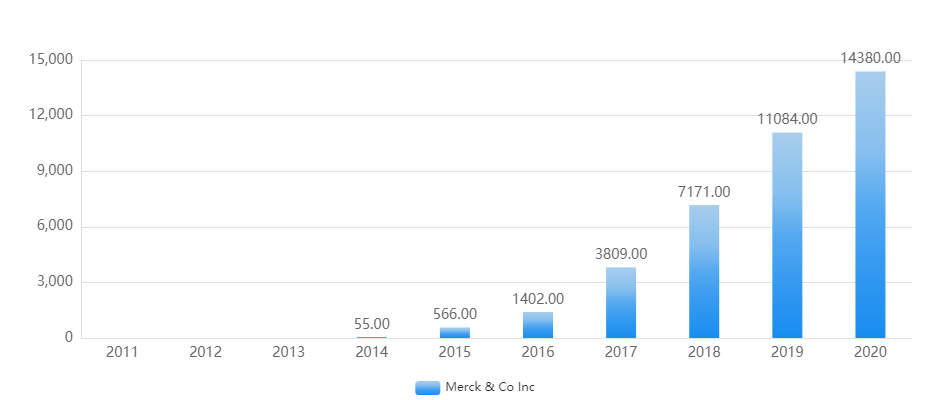The image size is (950, 400).
Task: Select the 2013 x-axis label
Action: [x=289, y=352]
